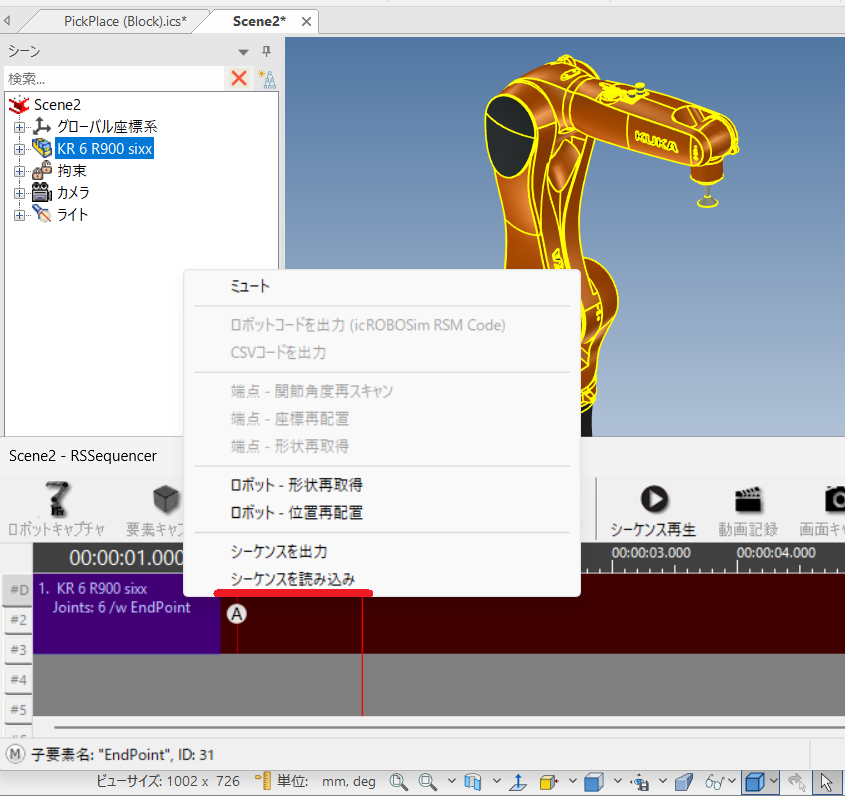The height and width of the screenshot is (796, 845).
Task: Select the Scene2 root node in the tree
Action: 57,105
